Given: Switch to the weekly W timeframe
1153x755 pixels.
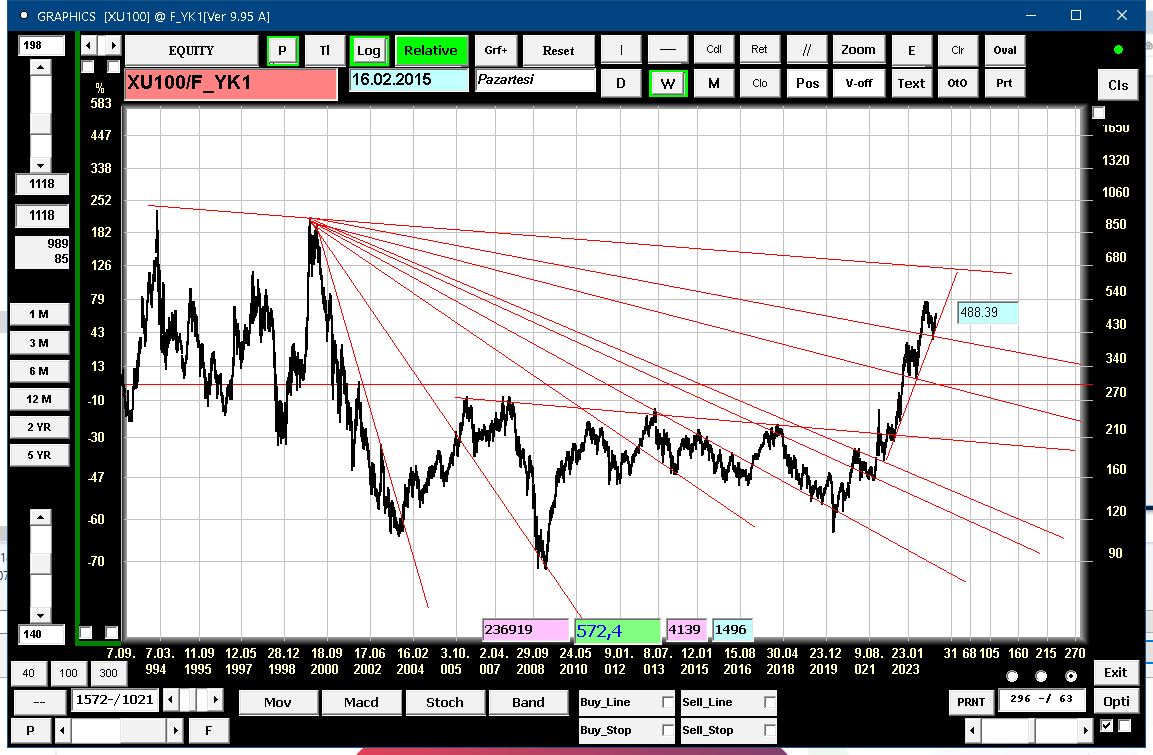Looking at the screenshot, I should [x=668, y=83].
